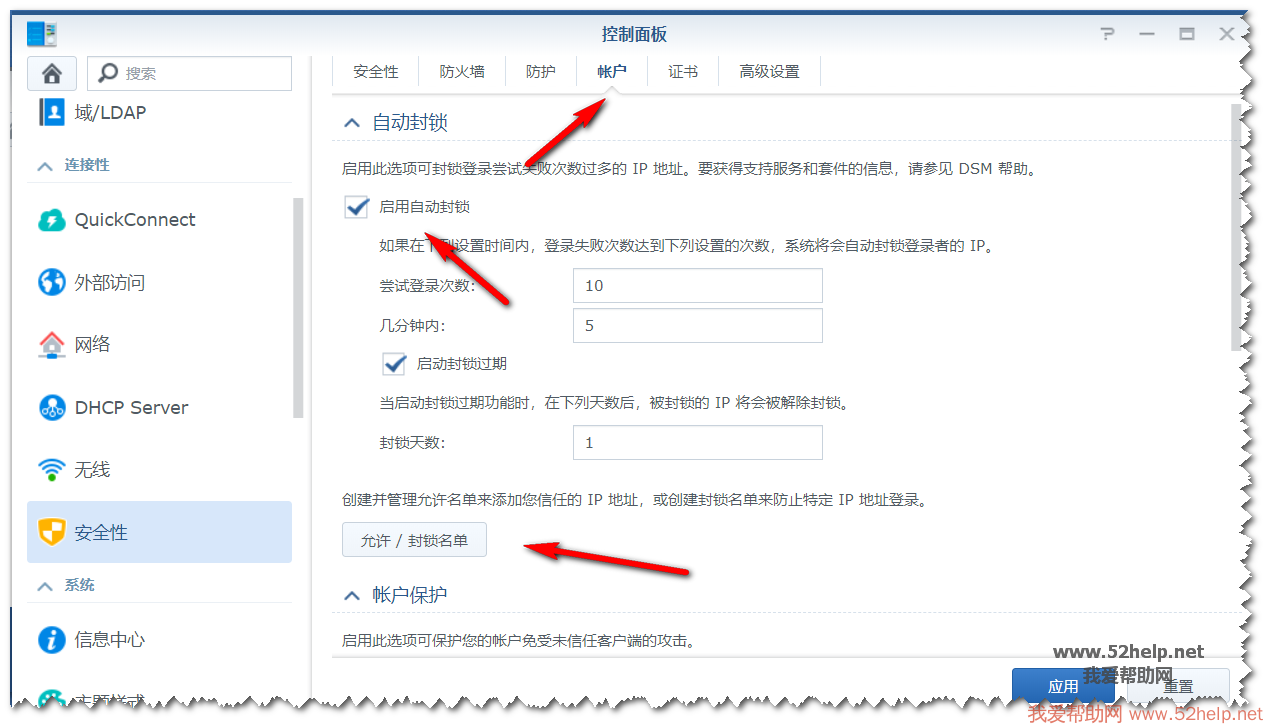Viewport: 1269px width, 725px height.
Task: Click the 允许 / 封锁名单 button
Action: point(414,540)
